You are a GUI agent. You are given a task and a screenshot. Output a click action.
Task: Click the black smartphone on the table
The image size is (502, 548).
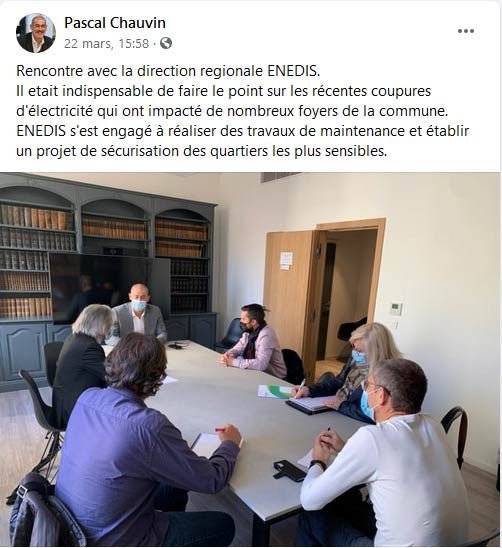(289, 470)
